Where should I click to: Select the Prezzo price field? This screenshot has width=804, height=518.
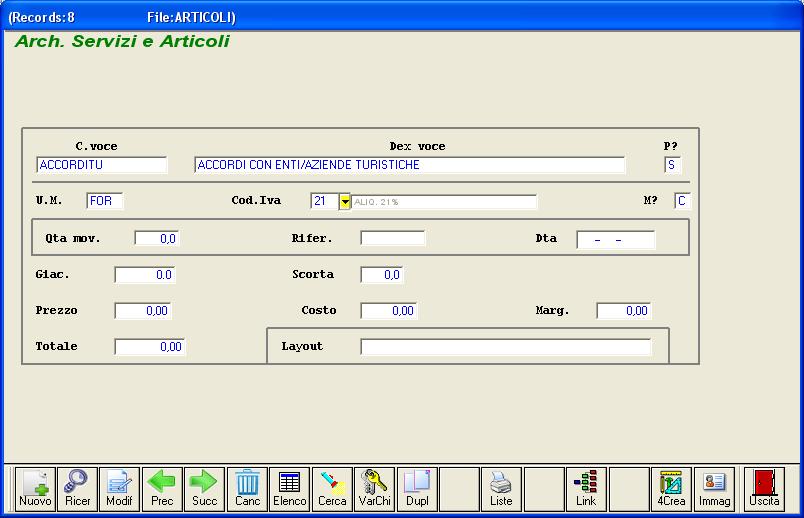click(143, 311)
